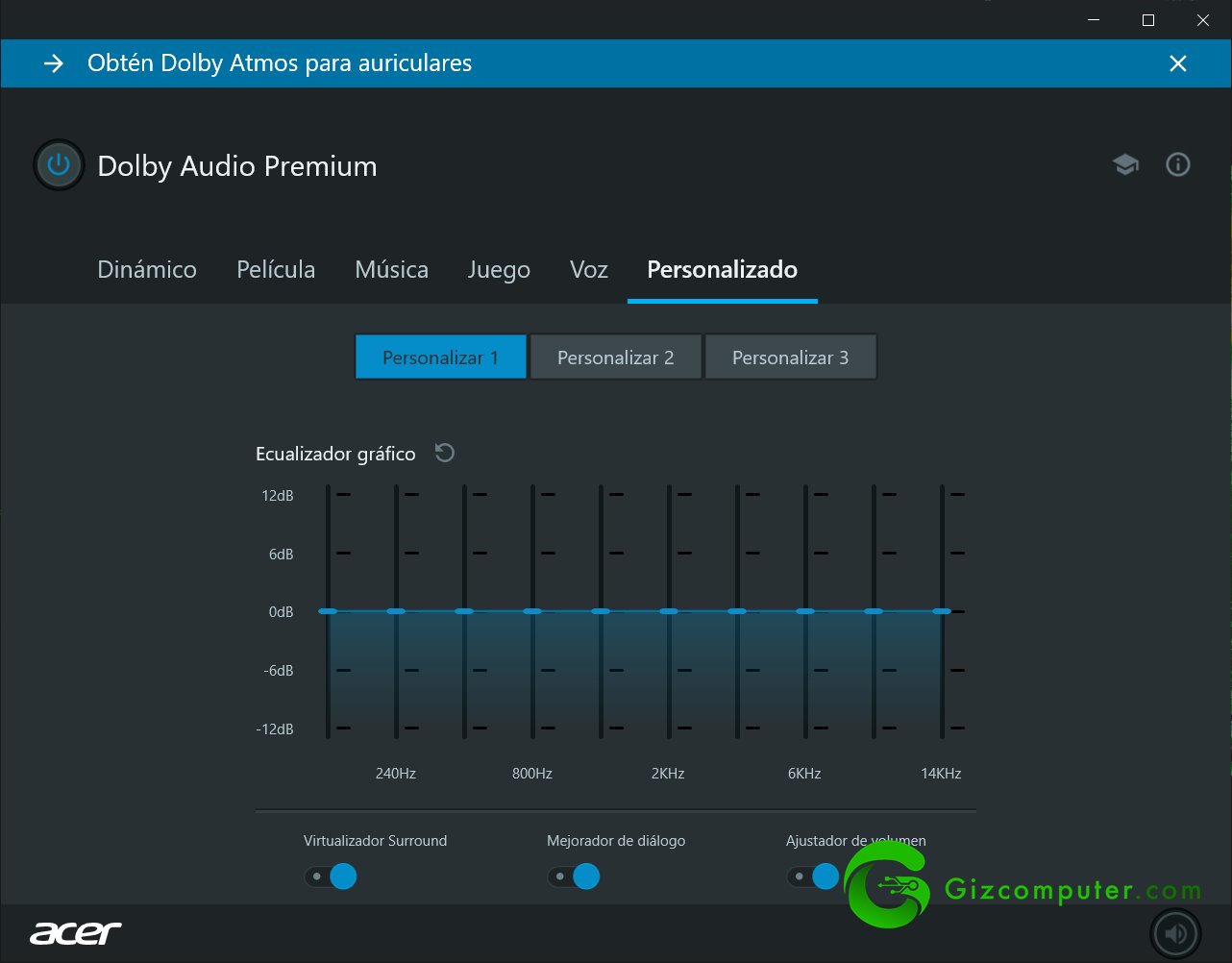Click the 240Hz equalizer slider handle
Viewport: 1232px width, 963px height.
coord(396,611)
